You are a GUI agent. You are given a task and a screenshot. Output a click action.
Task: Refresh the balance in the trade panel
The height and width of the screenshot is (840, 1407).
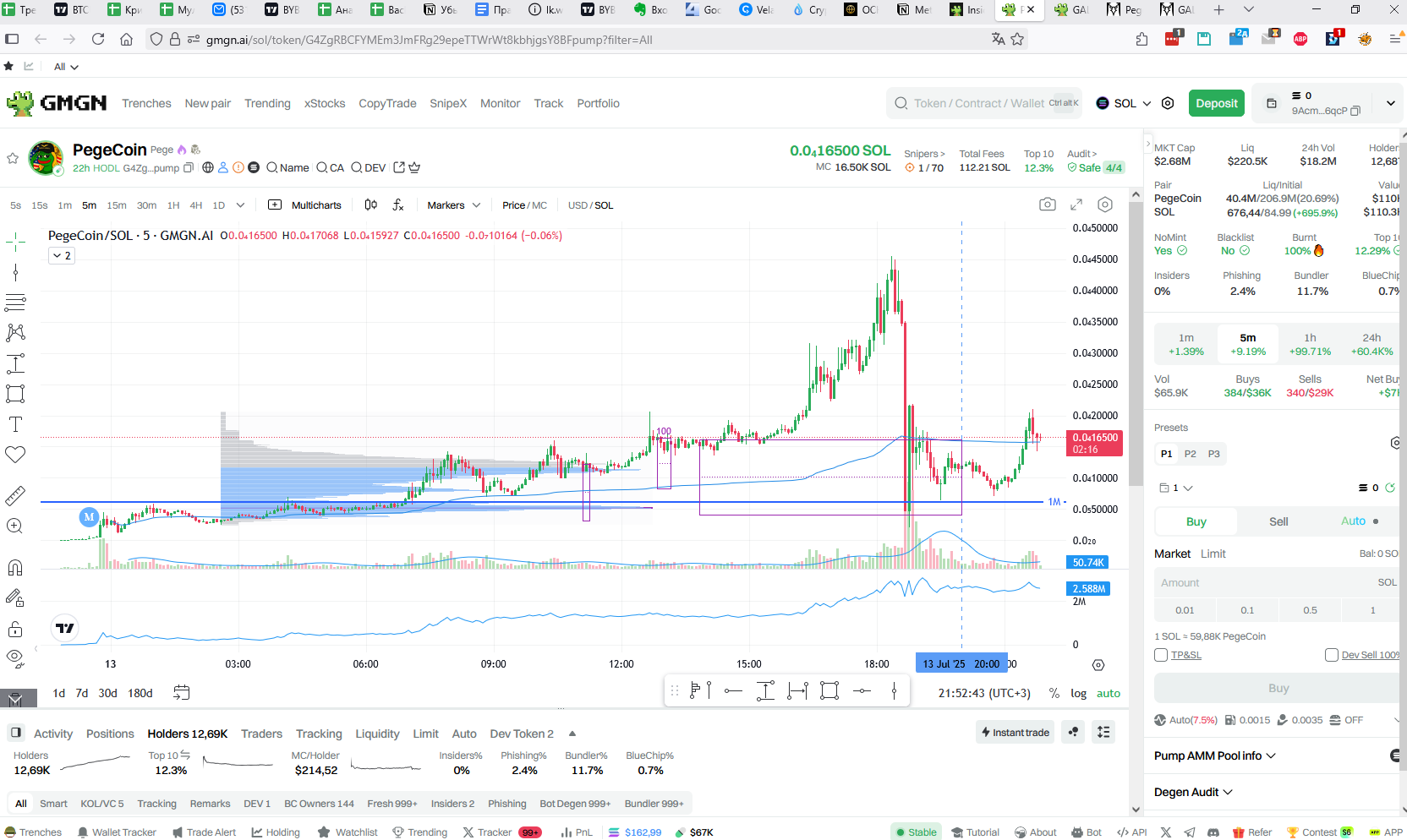click(x=1390, y=488)
